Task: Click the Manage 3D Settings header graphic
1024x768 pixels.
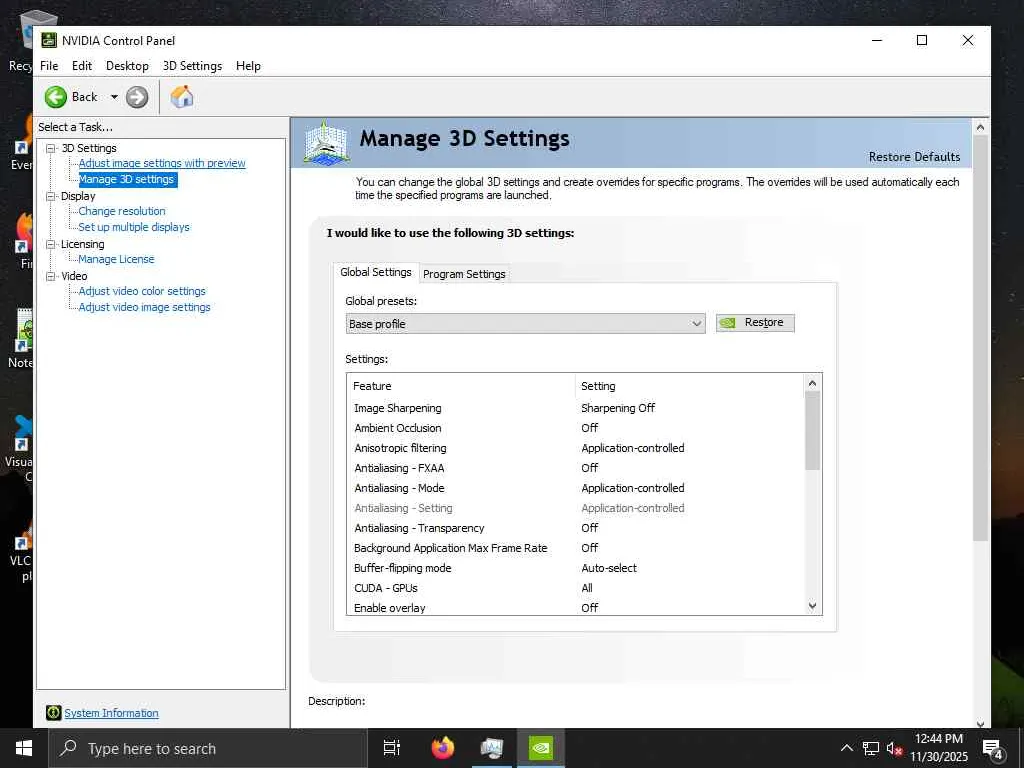Action: click(x=327, y=142)
